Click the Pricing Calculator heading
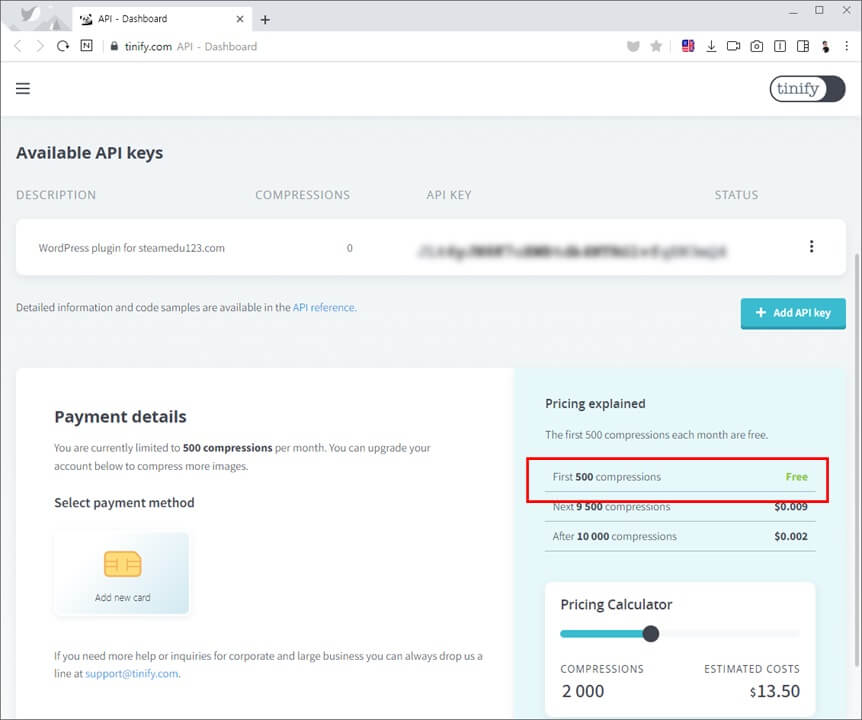 (x=616, y=605)
